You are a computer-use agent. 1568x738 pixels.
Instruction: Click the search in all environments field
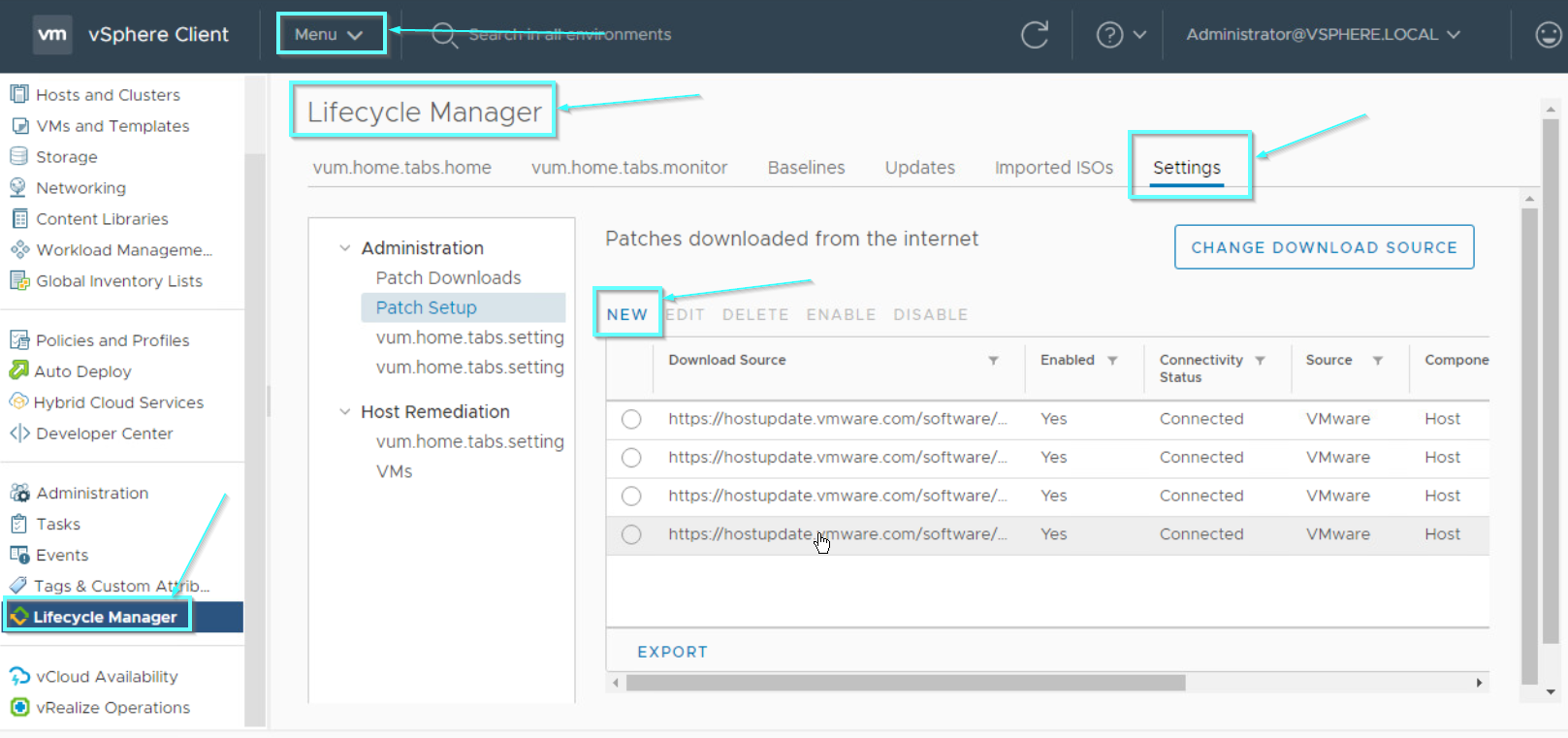pyautogui.click(x=570, y=35)
